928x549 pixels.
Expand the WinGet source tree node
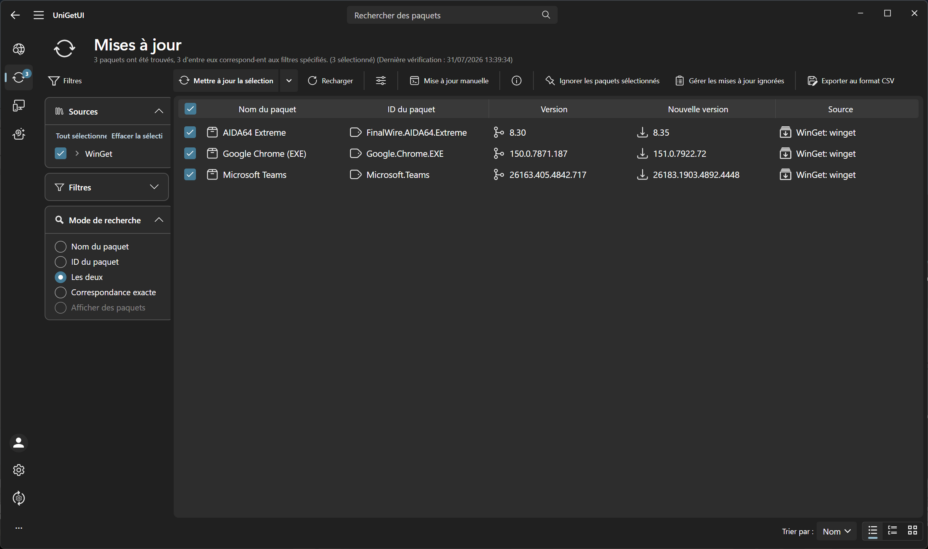(x=77, y=153)
